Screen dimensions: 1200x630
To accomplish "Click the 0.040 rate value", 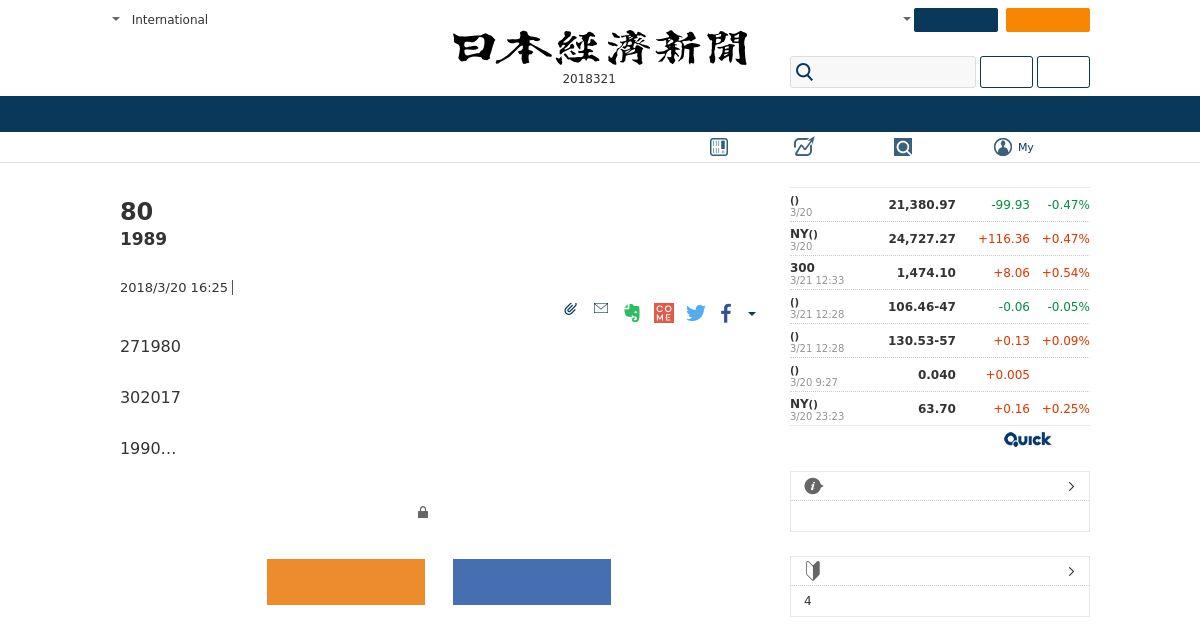I will click(x=937, y=374).
